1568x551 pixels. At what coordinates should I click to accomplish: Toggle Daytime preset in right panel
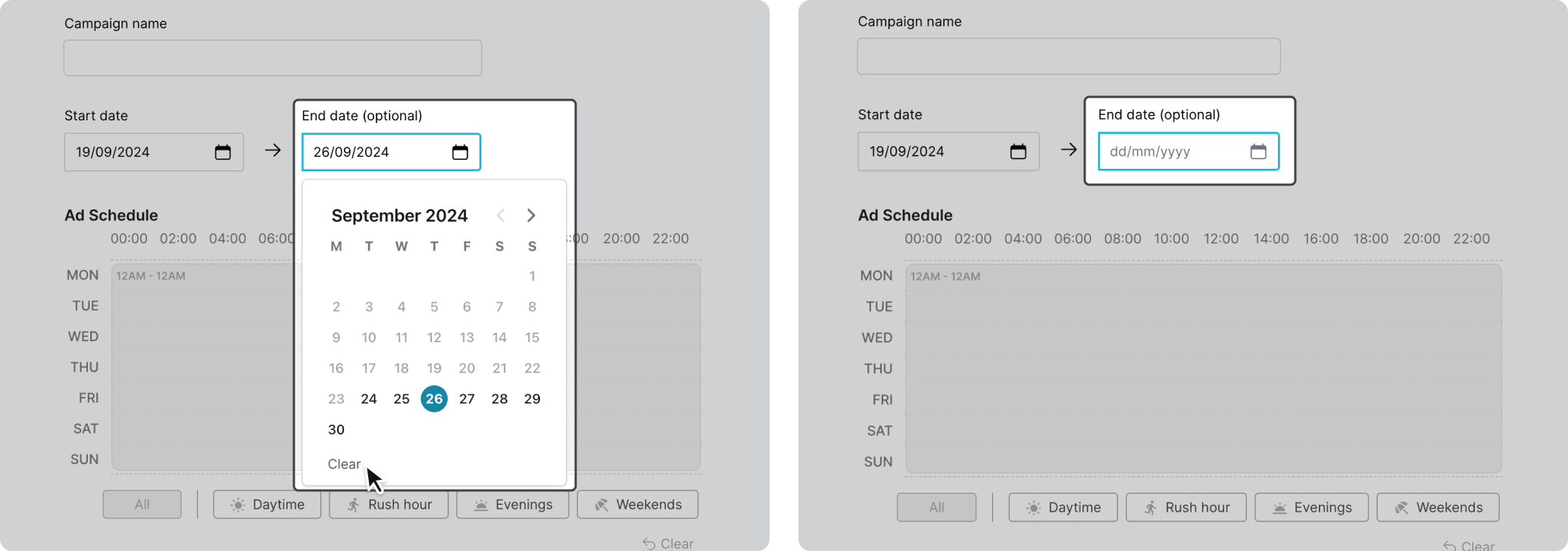pyautogui.click(x=1062, y=507)
